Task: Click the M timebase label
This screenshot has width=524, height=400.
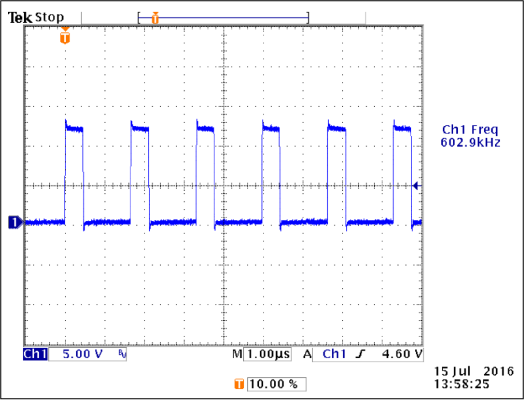Action: point(237,354)
